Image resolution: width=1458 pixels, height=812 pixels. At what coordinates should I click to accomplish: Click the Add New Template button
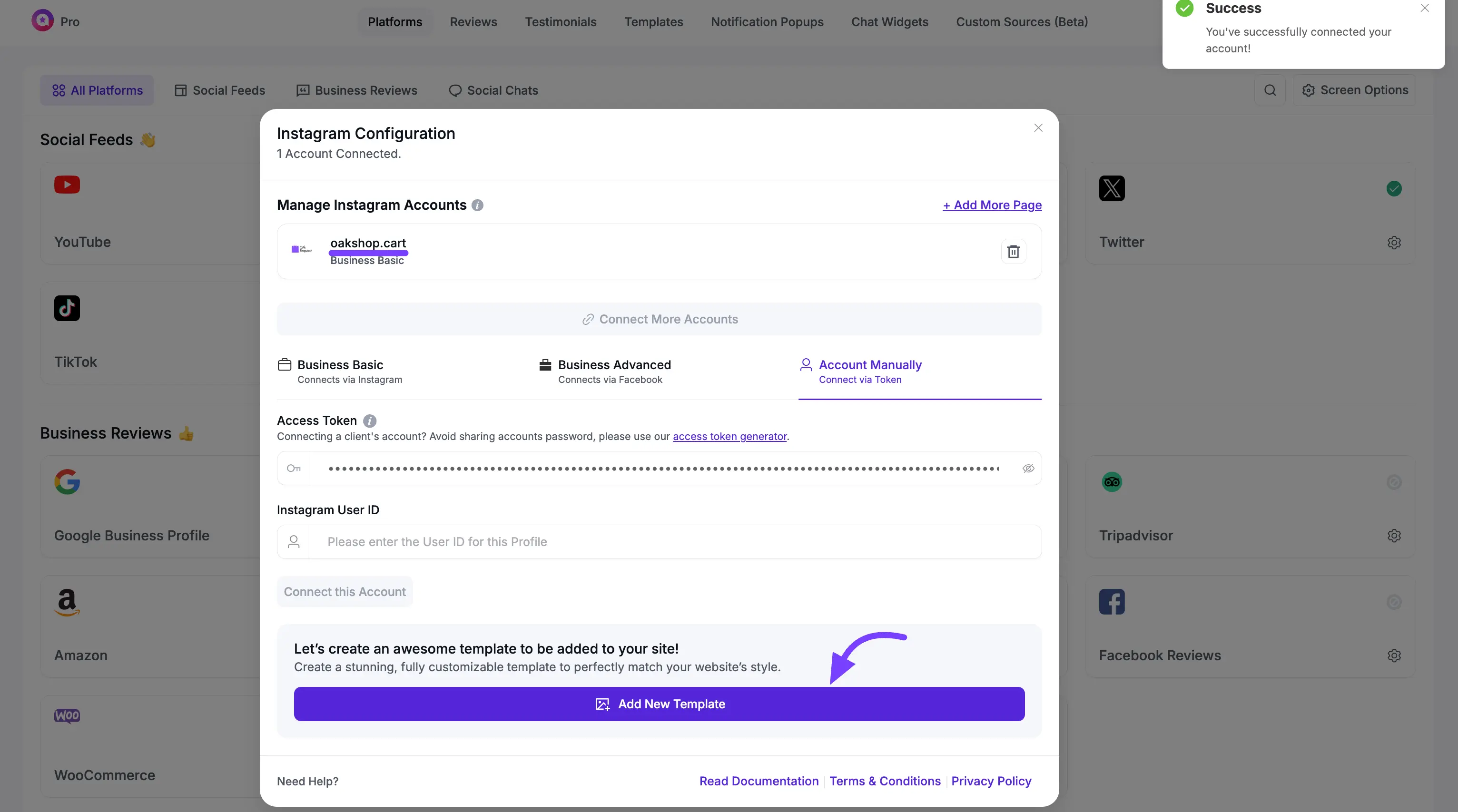pos(658,704)
